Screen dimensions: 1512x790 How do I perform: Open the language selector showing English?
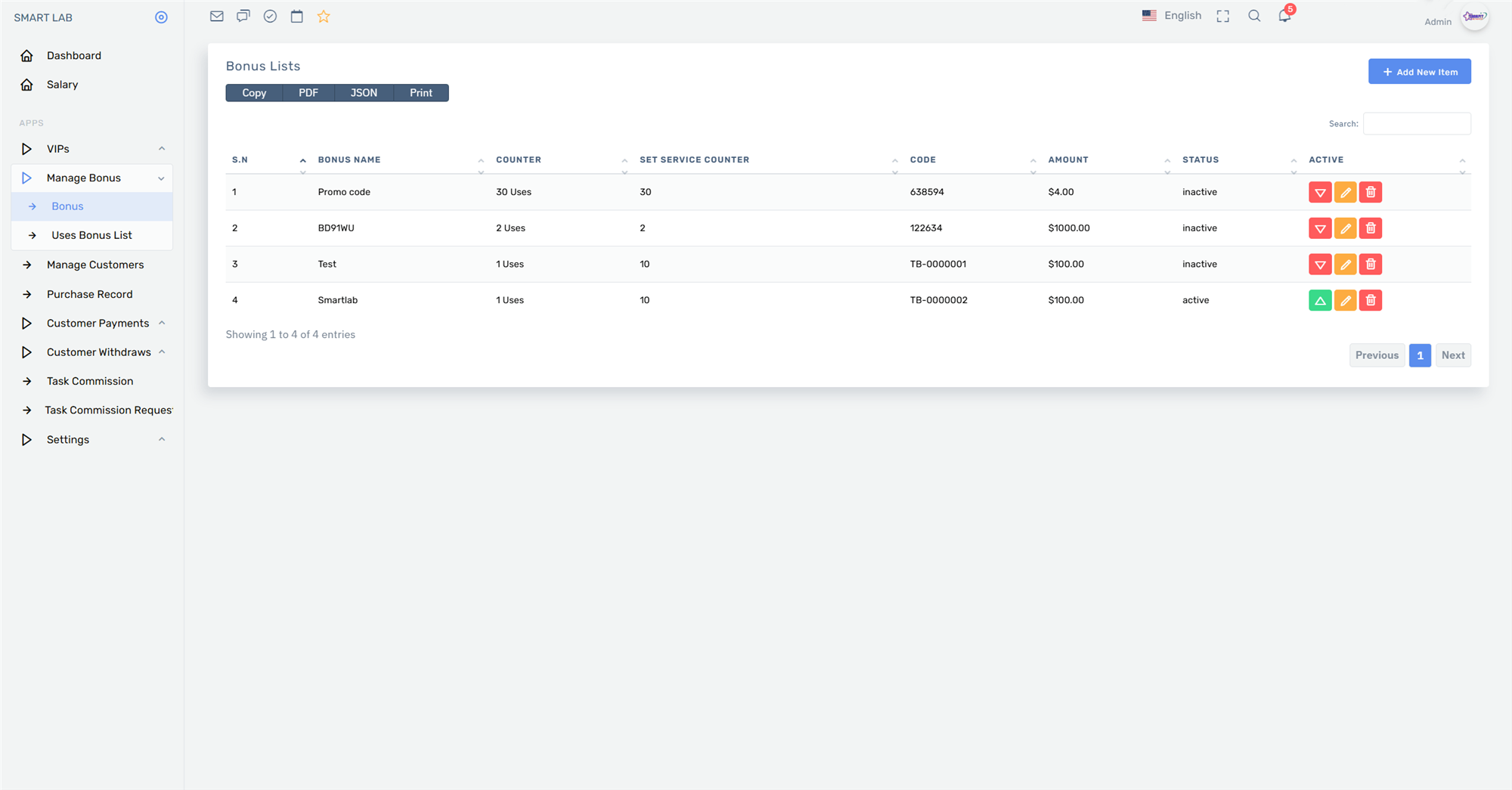[1172, 15]
